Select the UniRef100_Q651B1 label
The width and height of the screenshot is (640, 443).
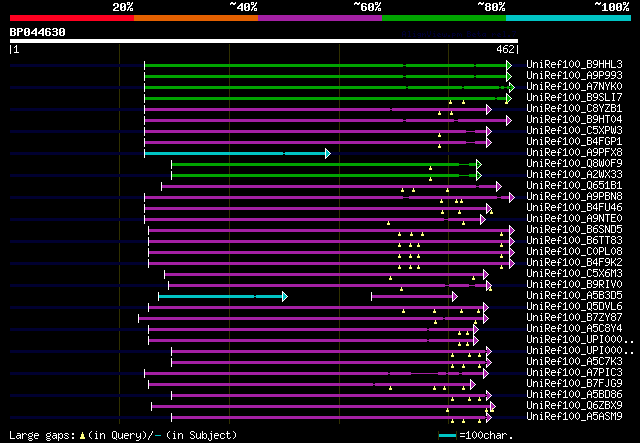click(574, 186)
